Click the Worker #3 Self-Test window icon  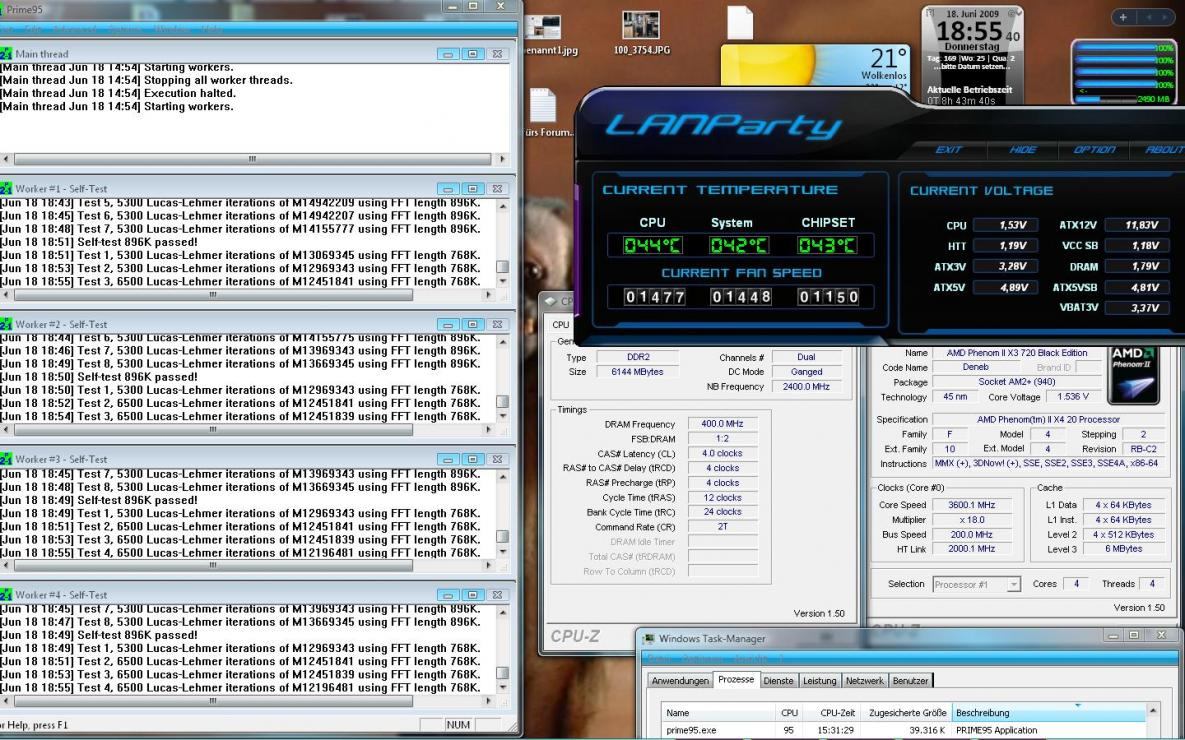5,459
